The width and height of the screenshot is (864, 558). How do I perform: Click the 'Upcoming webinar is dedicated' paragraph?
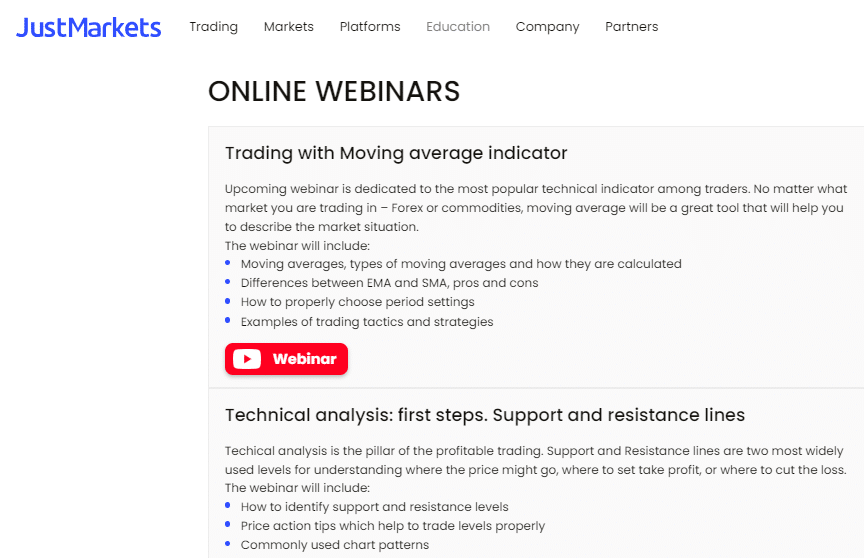[536, 208]
